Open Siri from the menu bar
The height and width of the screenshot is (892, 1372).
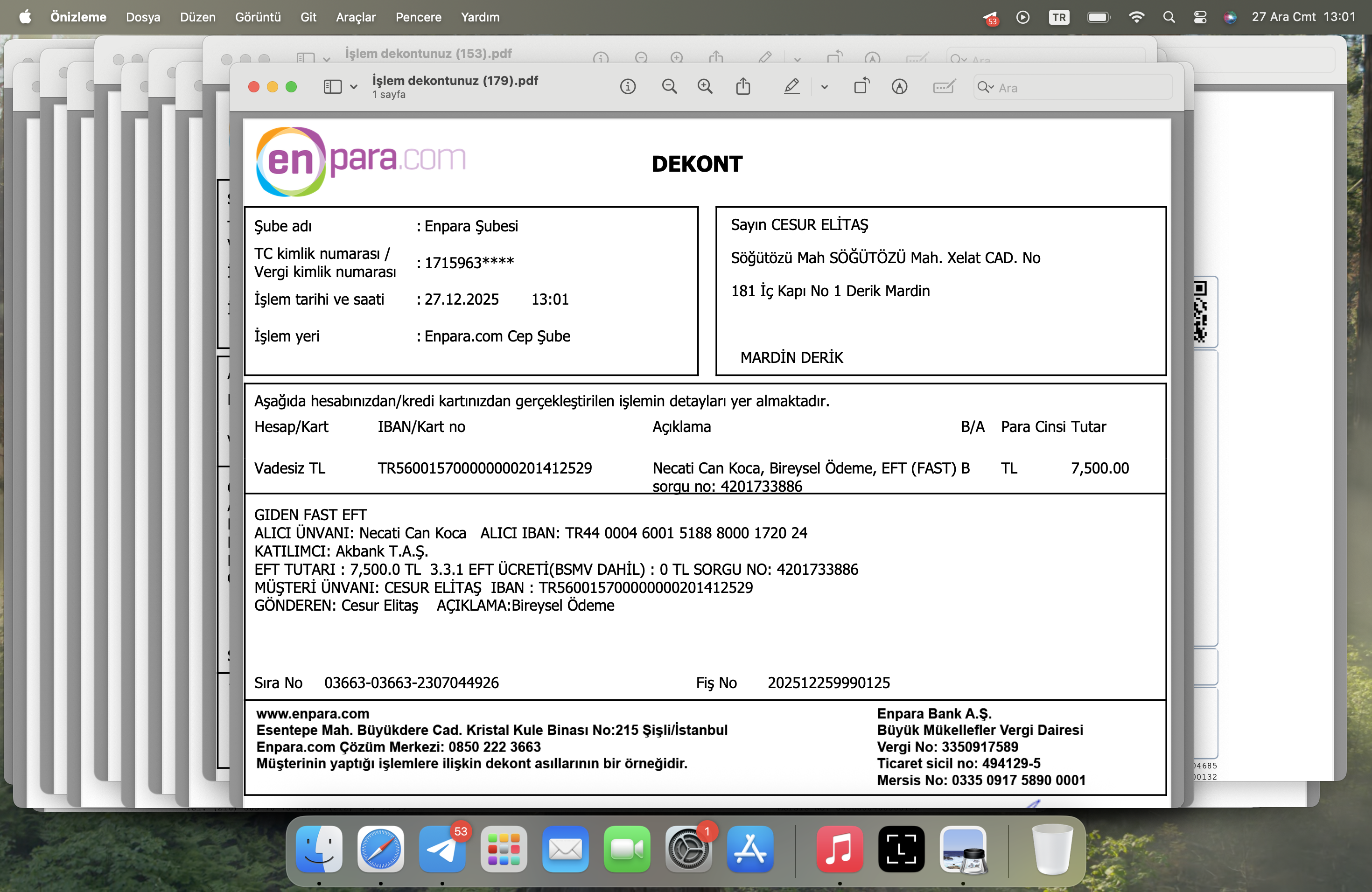[1230, 17]
